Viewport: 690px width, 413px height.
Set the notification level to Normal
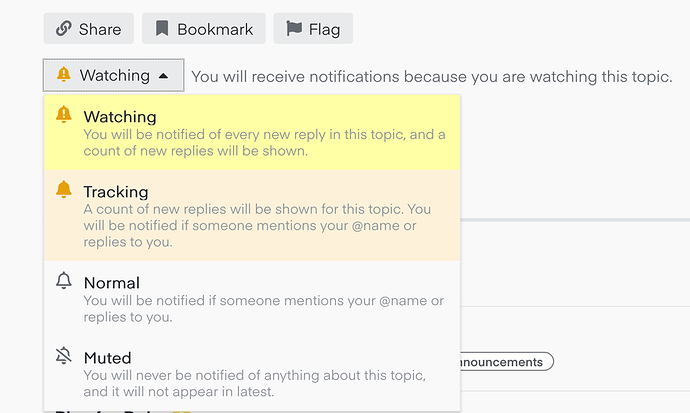[x=112, y=283]
